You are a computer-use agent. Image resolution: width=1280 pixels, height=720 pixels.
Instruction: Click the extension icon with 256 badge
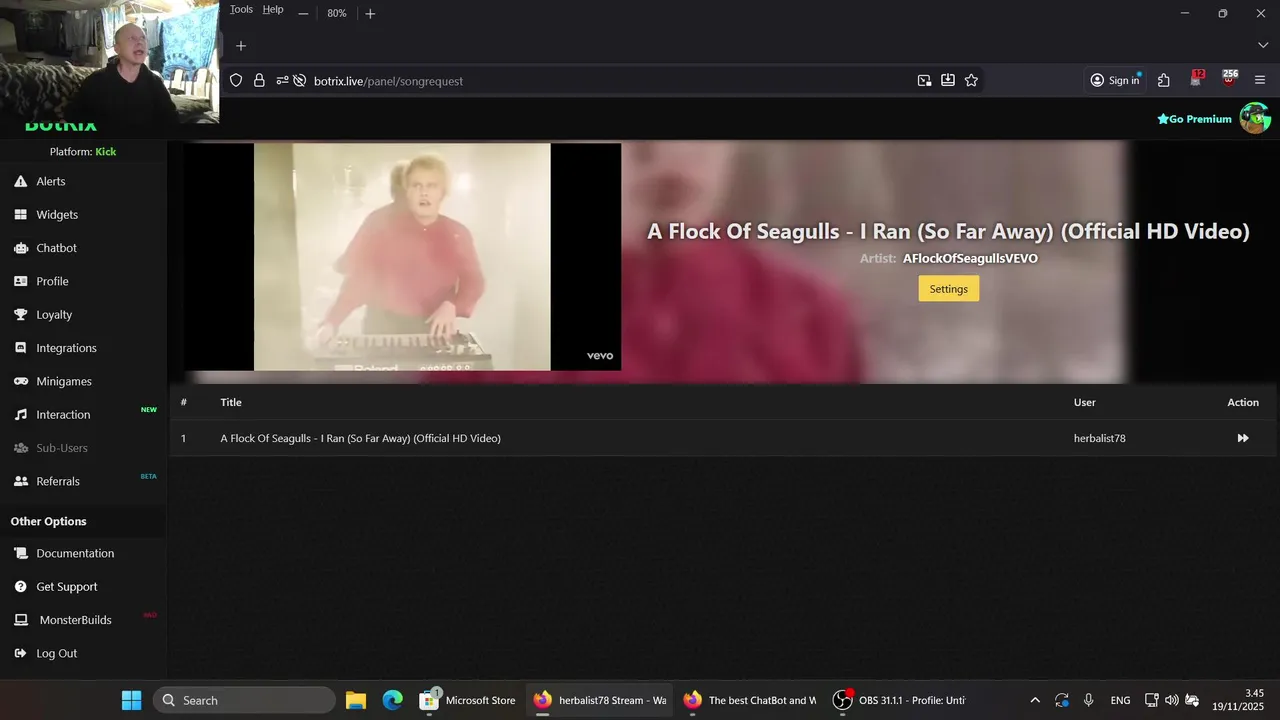1230,79
